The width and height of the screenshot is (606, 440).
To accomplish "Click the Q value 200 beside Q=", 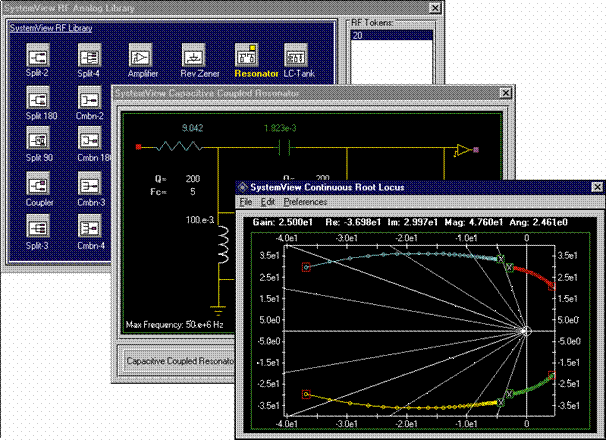I will [x=192, y=179].
